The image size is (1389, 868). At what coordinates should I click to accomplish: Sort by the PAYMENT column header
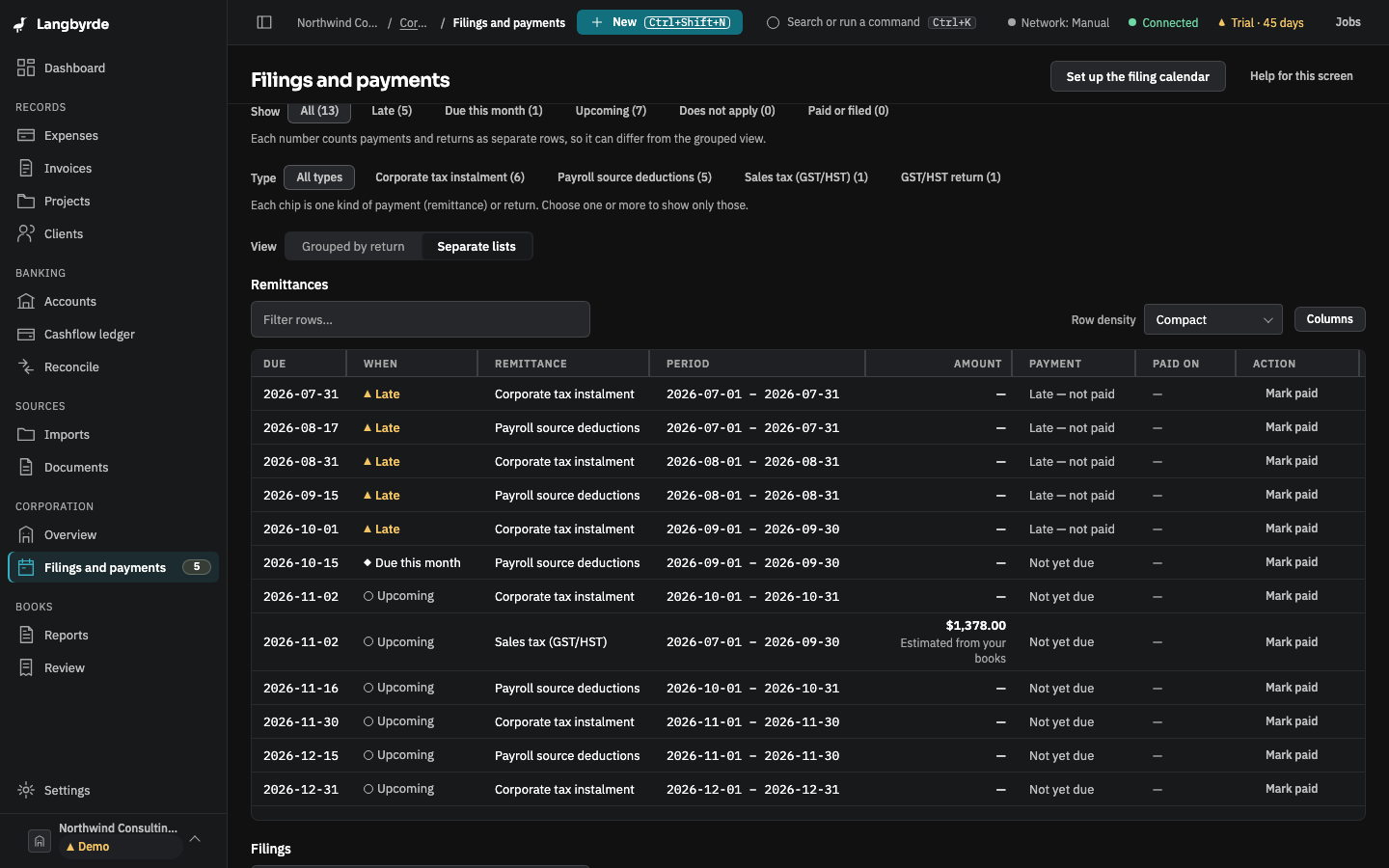pos(1074,364)
